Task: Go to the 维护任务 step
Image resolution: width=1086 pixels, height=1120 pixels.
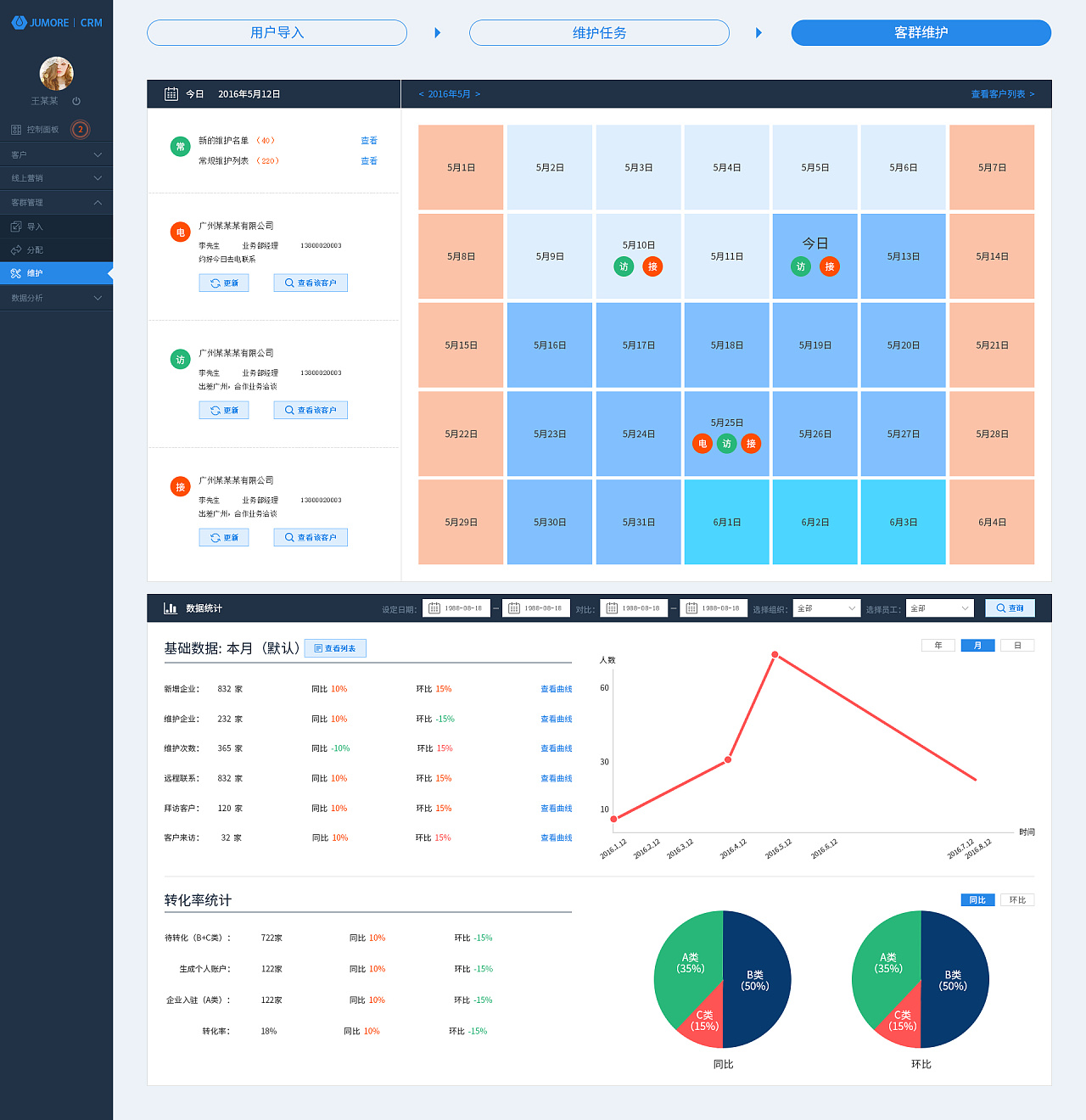Action: tap(599, 32)
